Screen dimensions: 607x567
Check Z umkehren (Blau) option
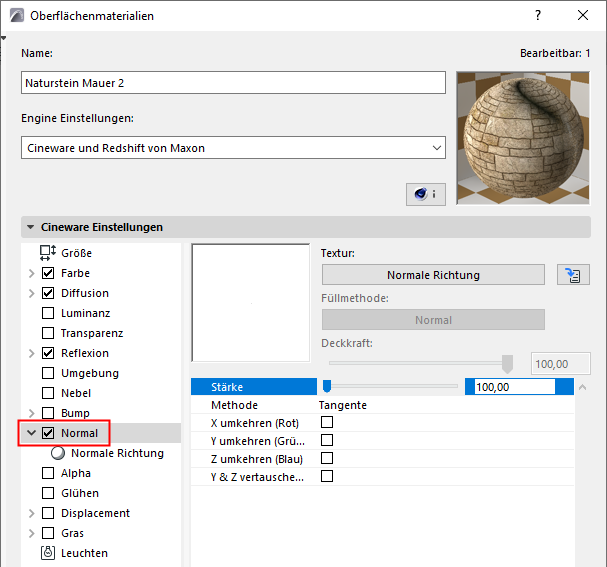[327, 458]
